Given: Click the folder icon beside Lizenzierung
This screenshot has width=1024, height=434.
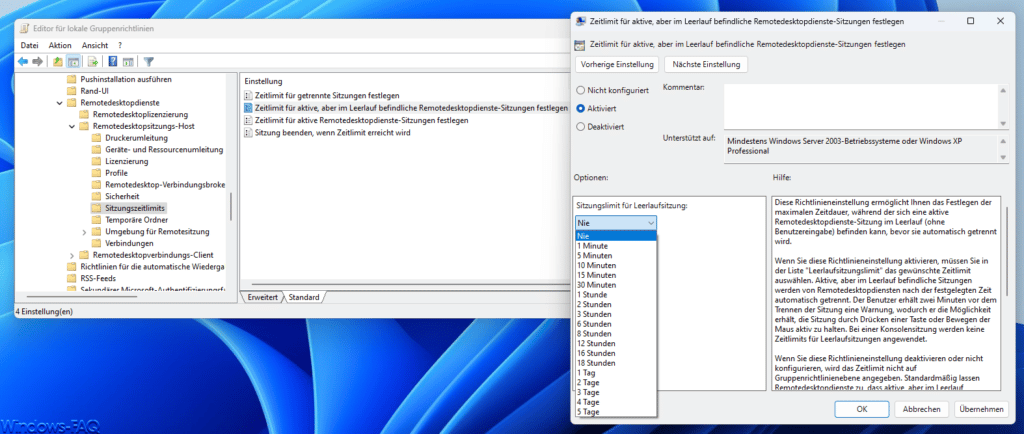Looking at the screenshot, I should [x=97, y=161].
